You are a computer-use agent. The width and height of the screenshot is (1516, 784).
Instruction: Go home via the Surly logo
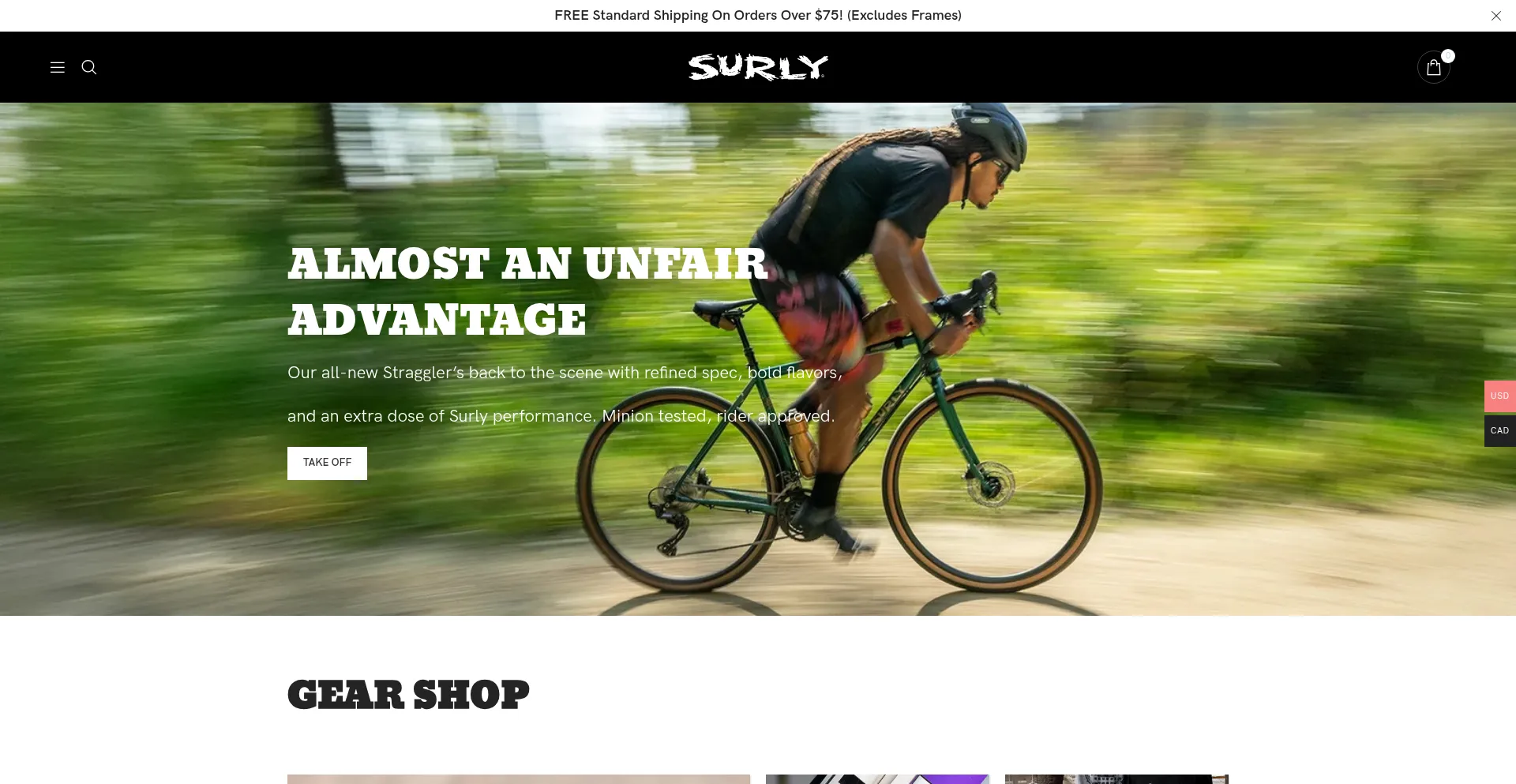758,67
